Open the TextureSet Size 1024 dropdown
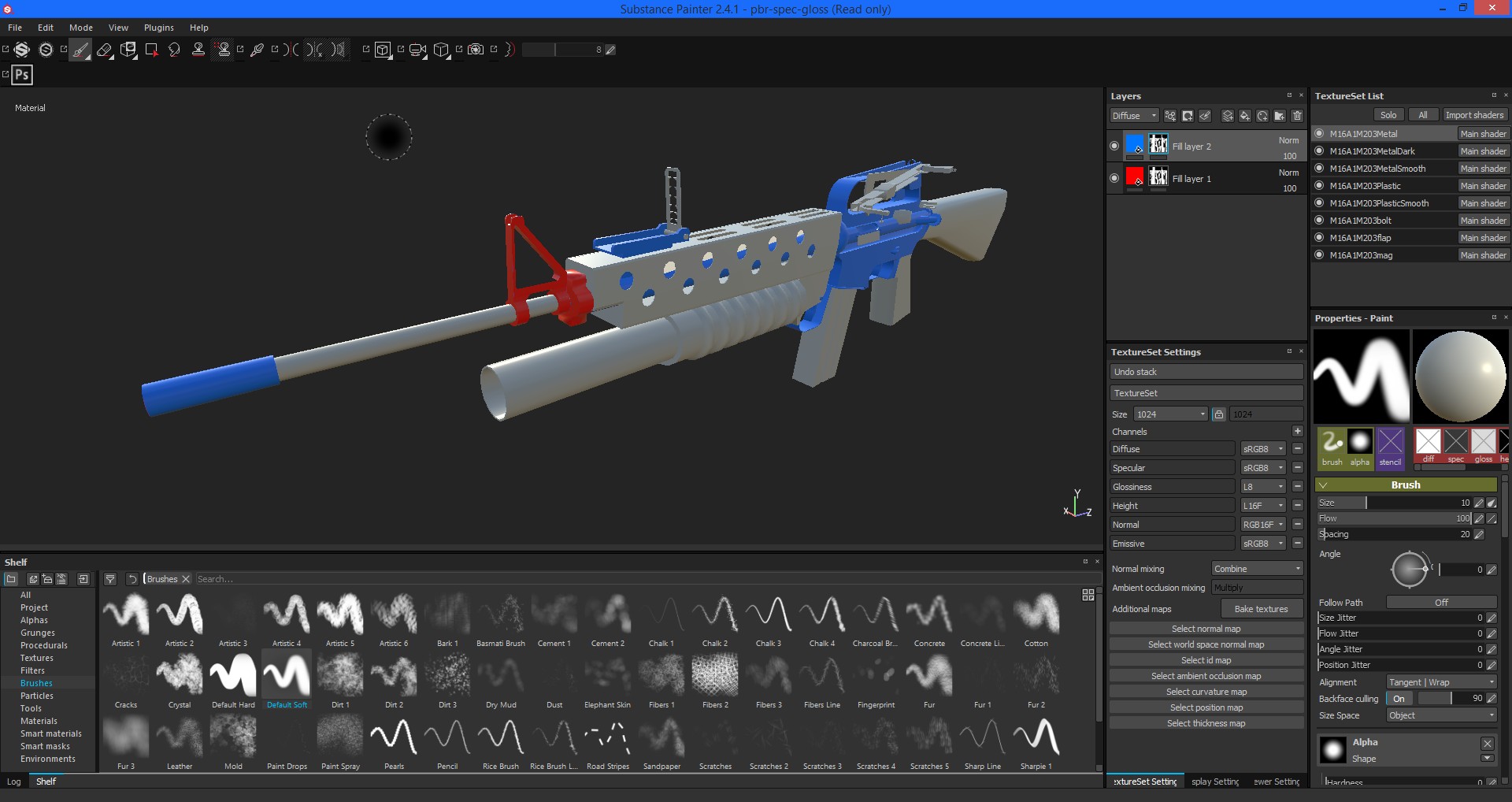1512x802 pixels. (x=1170, y=414)
